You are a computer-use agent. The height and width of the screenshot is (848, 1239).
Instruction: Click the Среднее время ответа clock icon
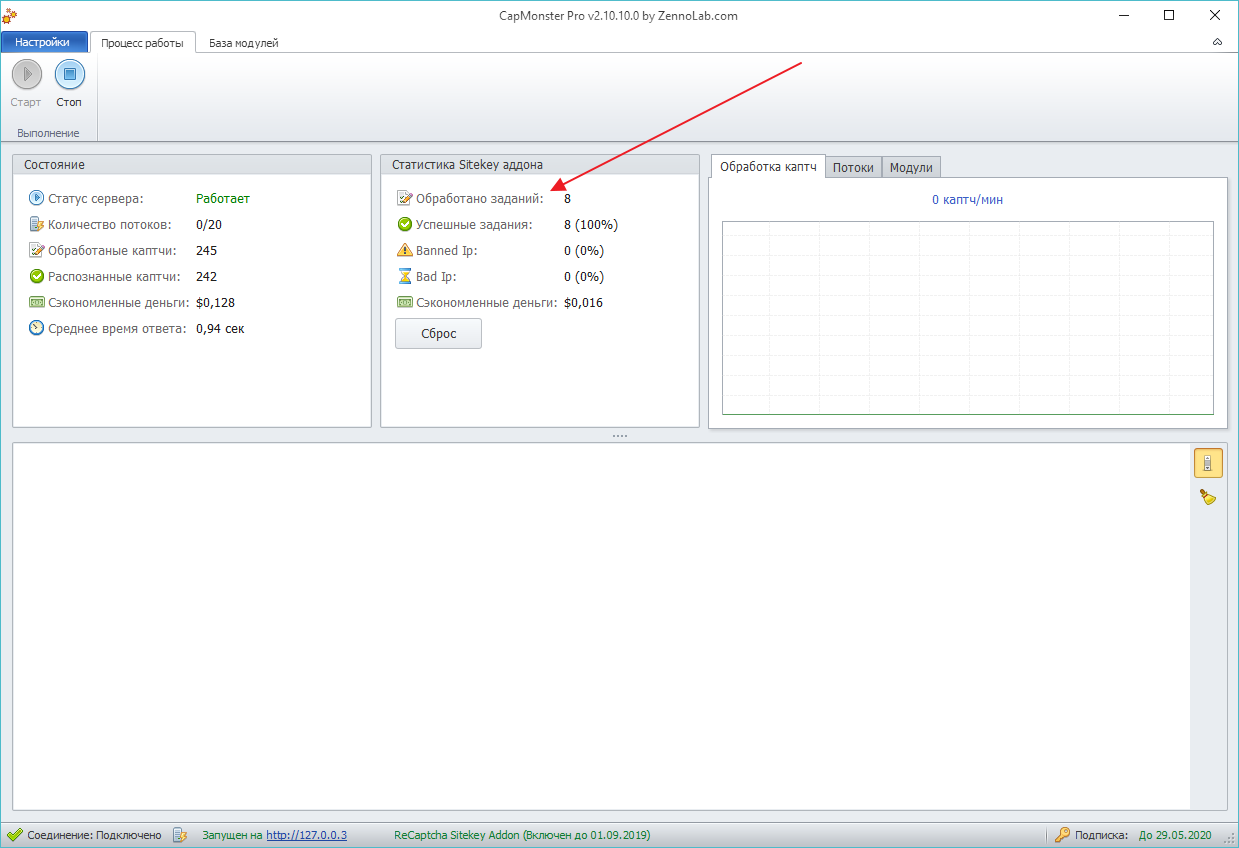37,328
